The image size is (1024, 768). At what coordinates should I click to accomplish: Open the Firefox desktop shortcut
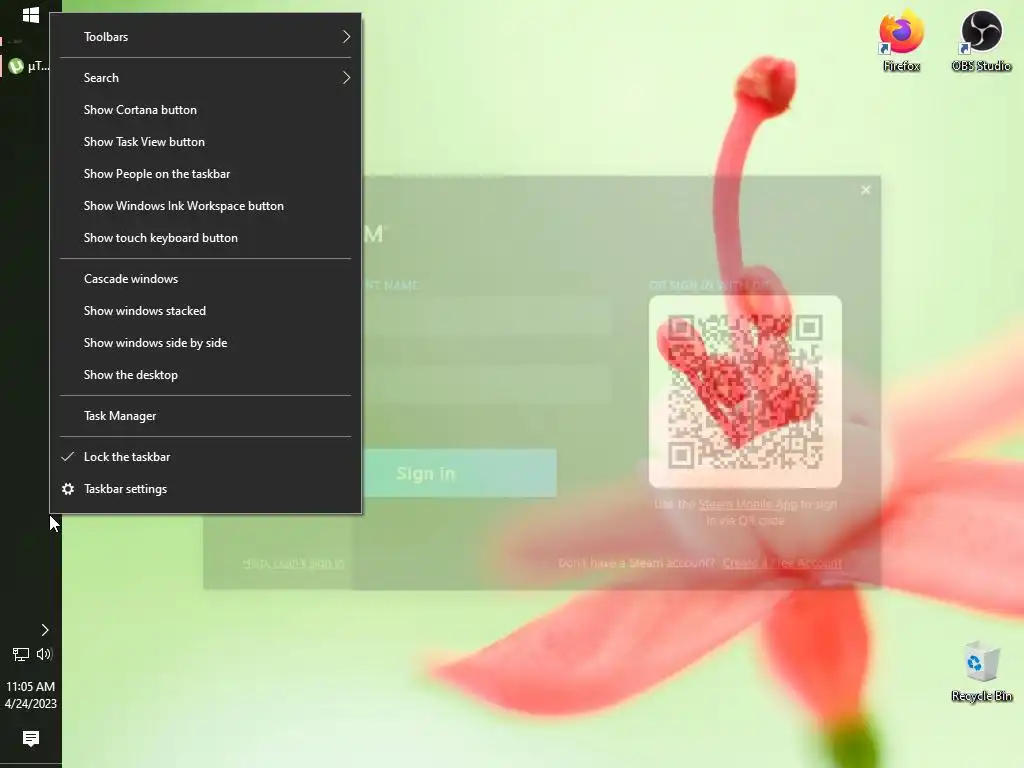tap(901, 40)
